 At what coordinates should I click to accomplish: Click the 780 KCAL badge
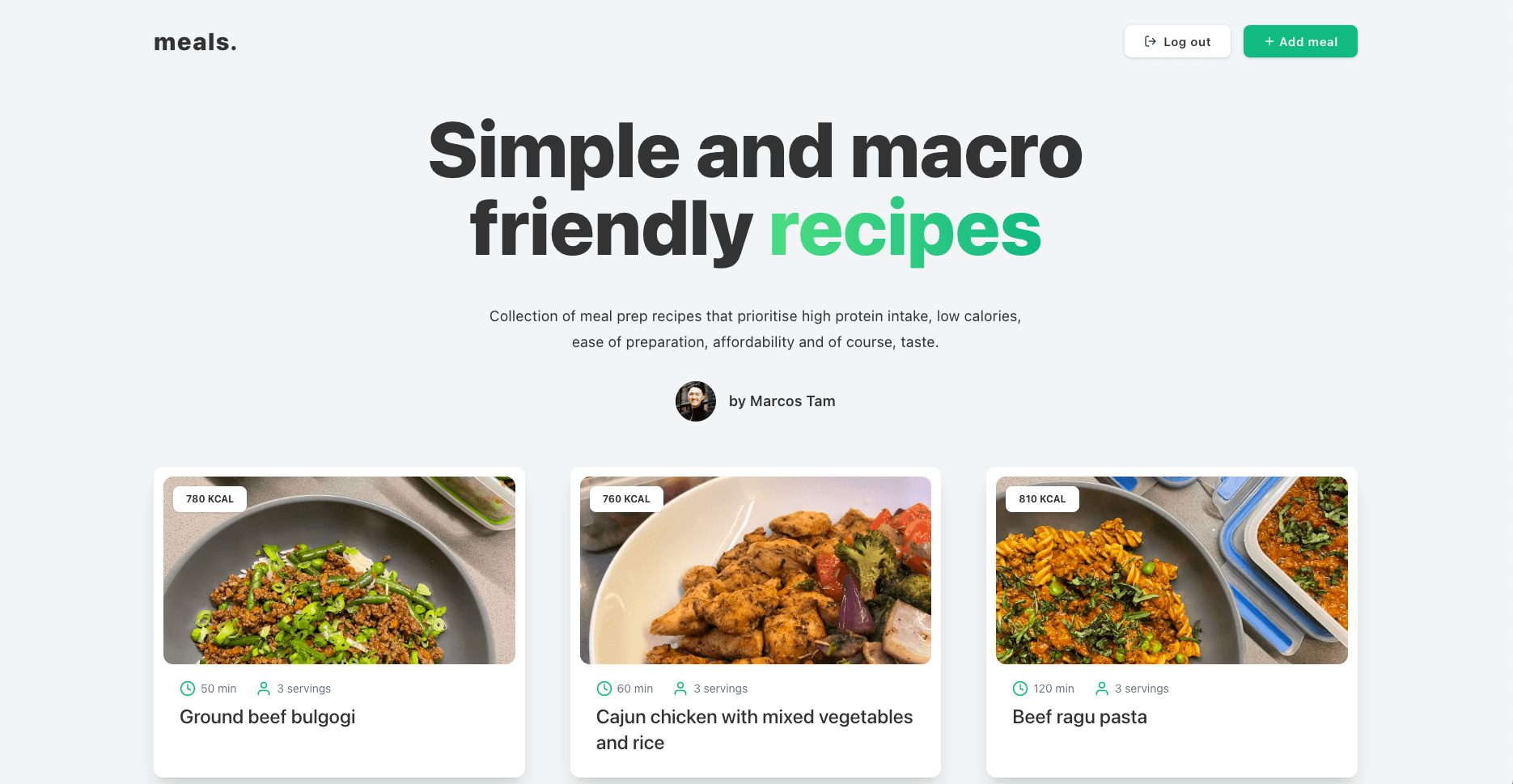click(x=210, y=499)
